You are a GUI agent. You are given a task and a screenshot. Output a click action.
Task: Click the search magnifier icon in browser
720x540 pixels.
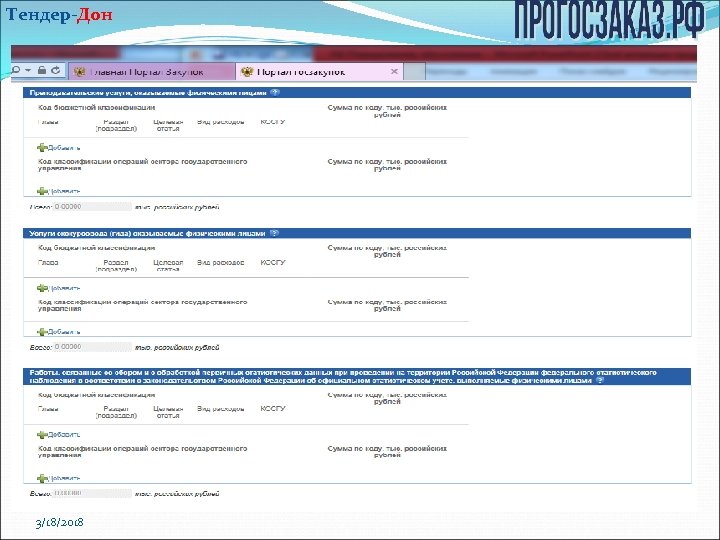(16, 70)
